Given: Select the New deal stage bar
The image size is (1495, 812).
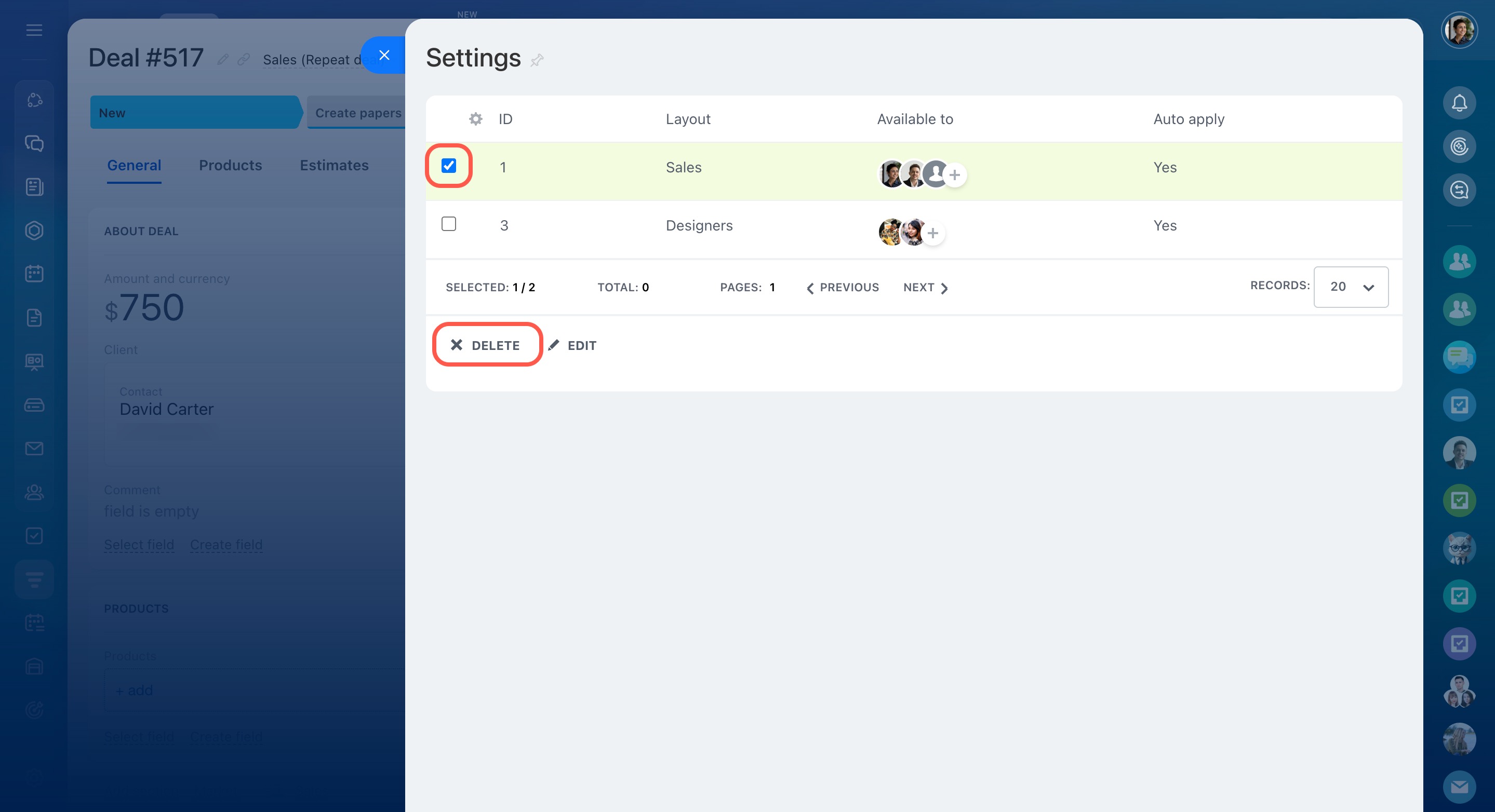Looking at the screenshot, I should pos(194,113).
